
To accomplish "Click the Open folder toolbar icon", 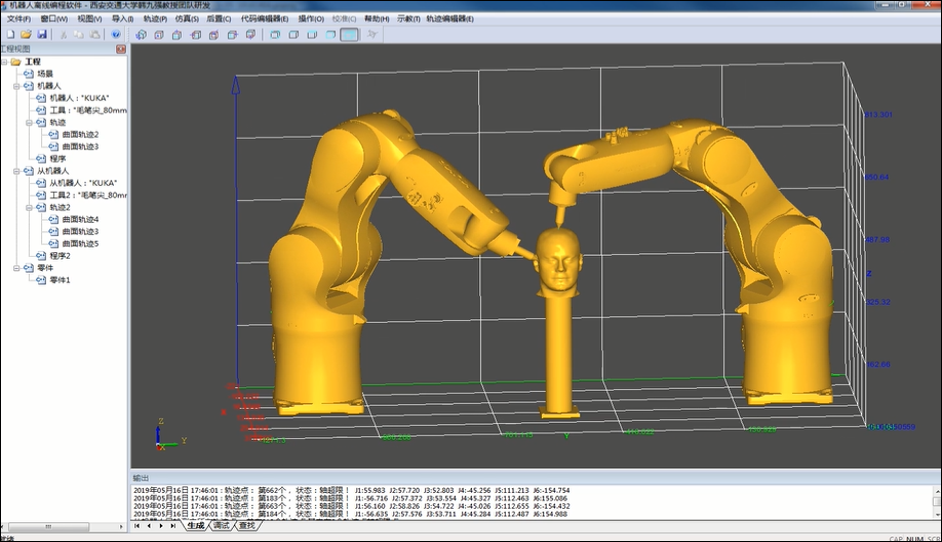I will click(26, 34).
